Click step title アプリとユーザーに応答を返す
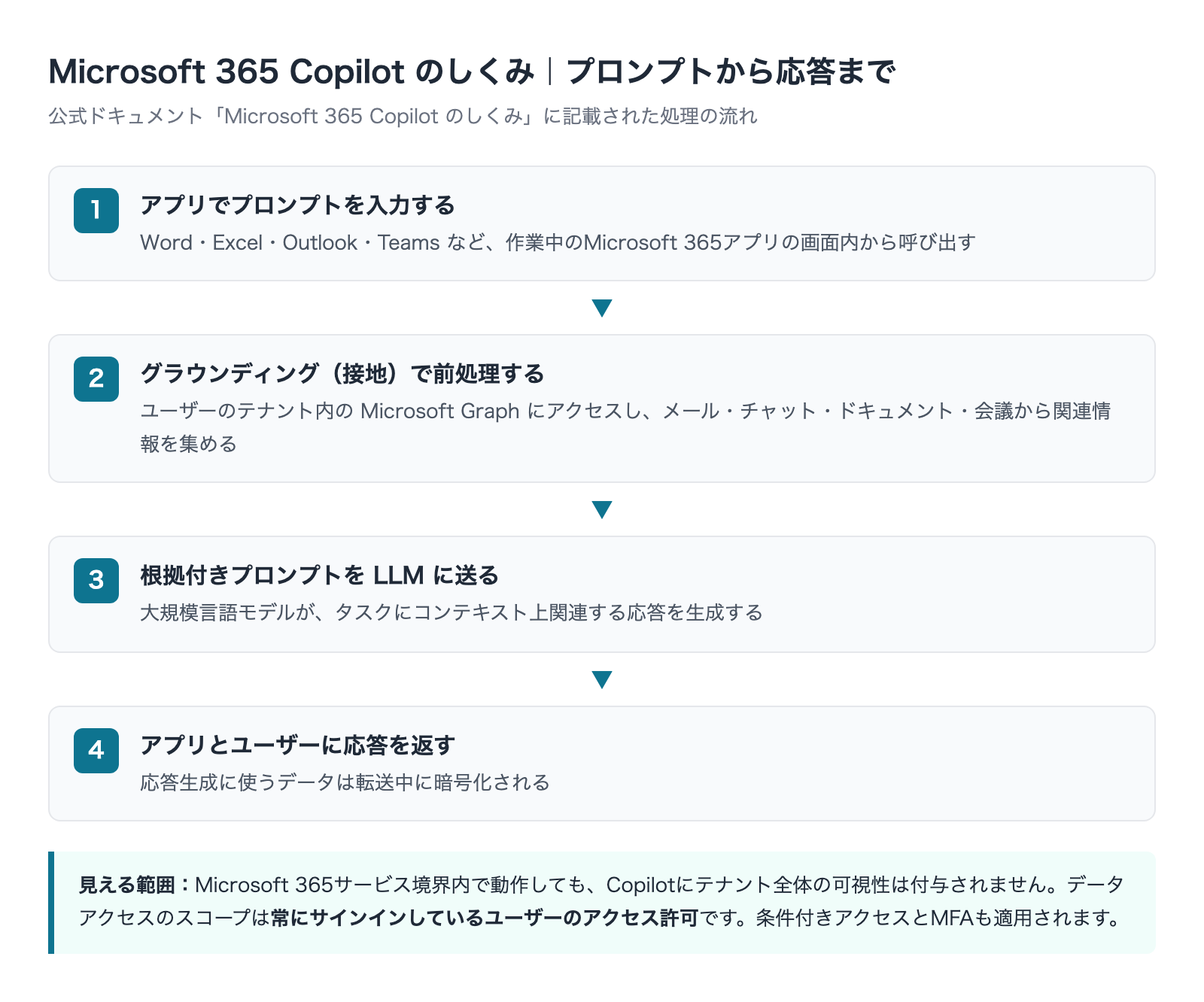Image resolution: width=1204 pixels, height=1002 pixels. [x=297, y=745]
